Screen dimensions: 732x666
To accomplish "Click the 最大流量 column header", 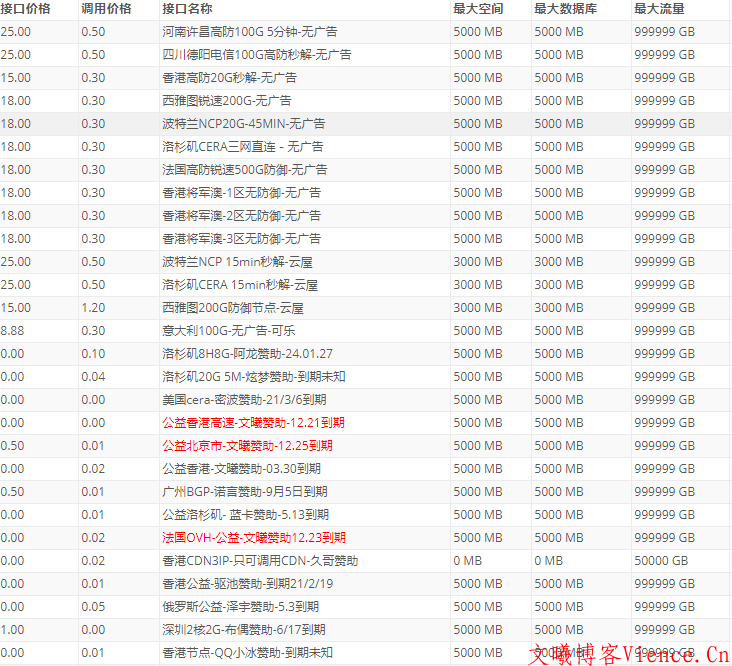I will coord(658,8).
